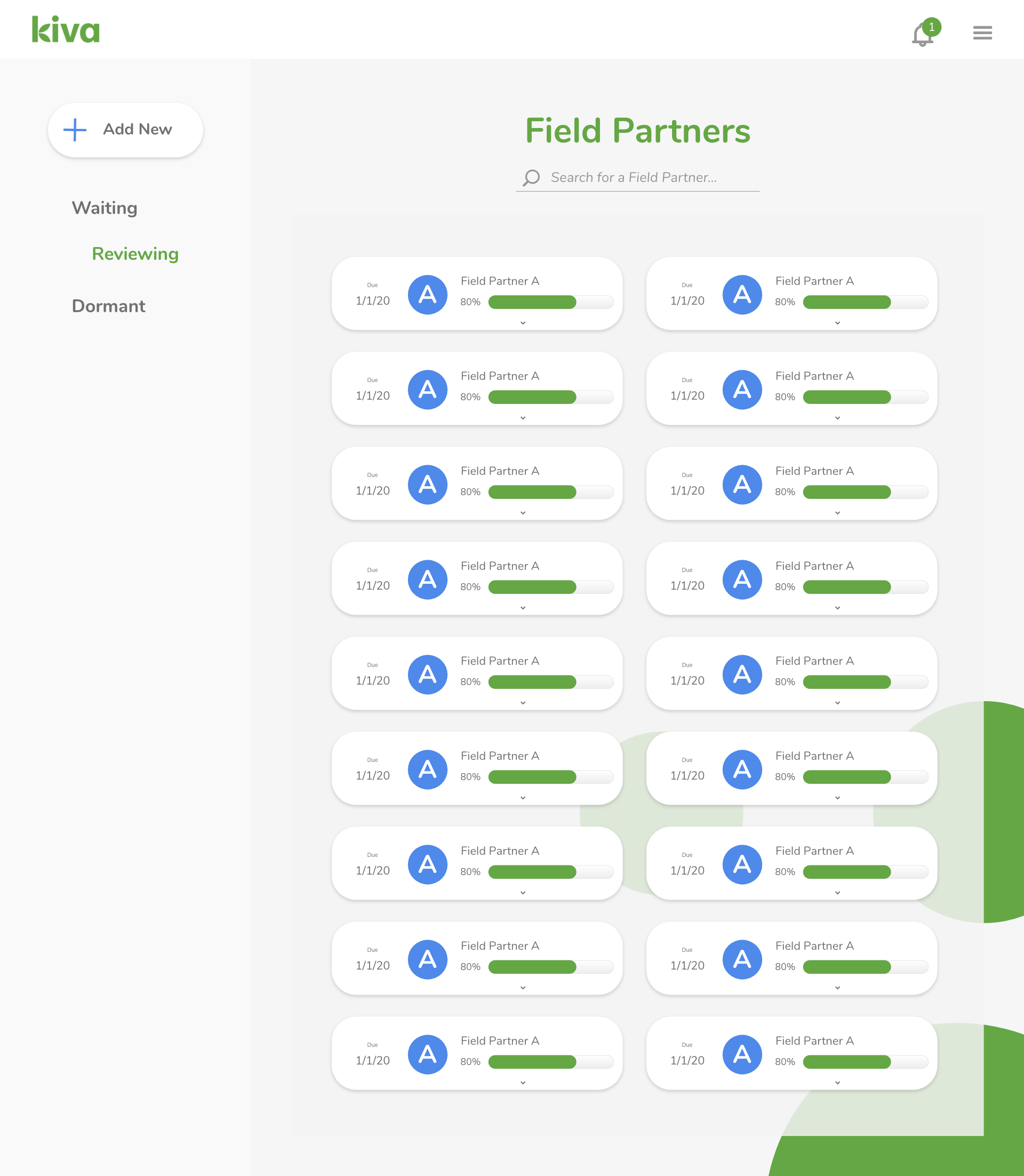Viewport: 1024px width, 1176px height.
Task: Expand the chevron on seventh-row right card
Action: click(x=838, y=893)
